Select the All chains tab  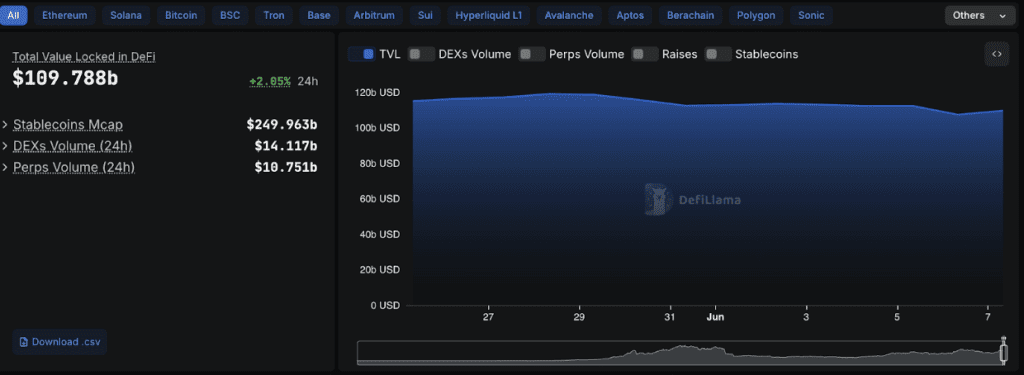(x=14, y=16)
